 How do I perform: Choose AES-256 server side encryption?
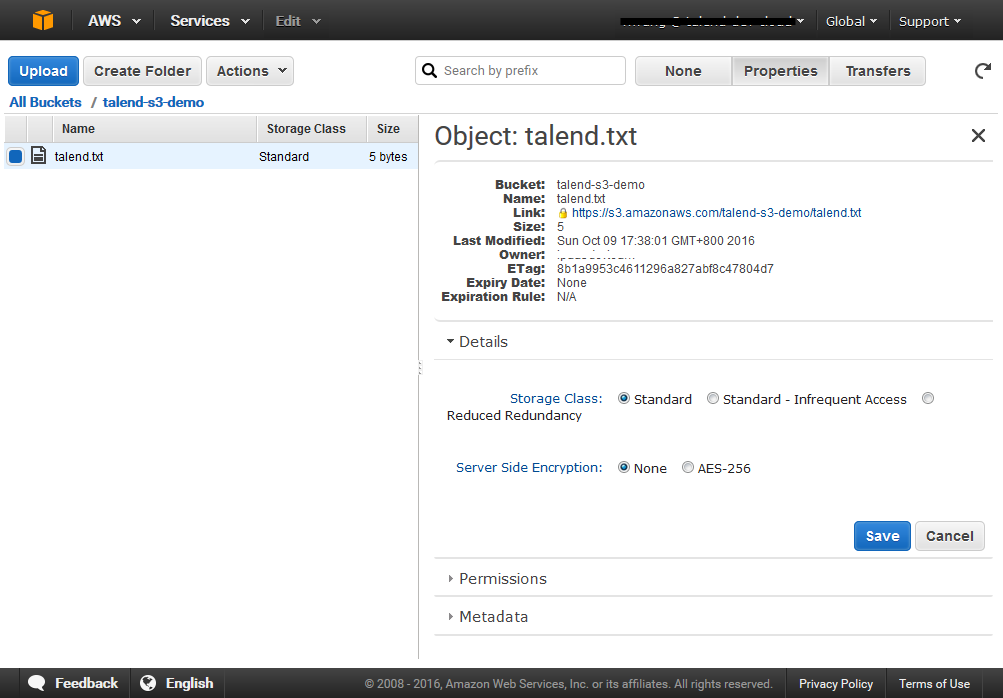click(688, 467)
